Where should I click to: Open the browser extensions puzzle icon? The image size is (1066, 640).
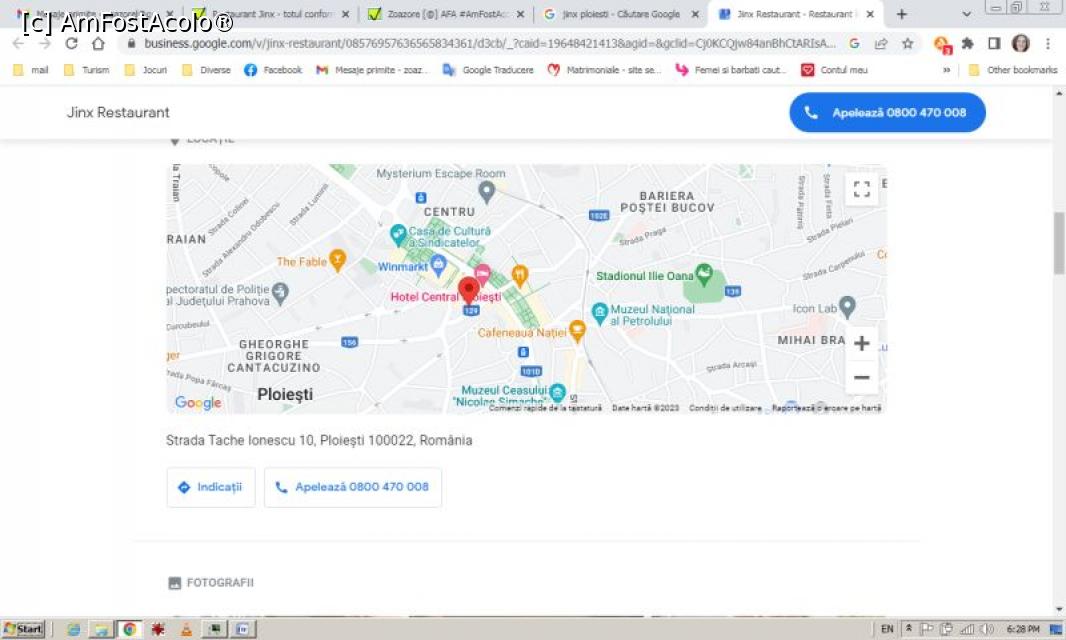pyautogui.click(x=967, y=44)
